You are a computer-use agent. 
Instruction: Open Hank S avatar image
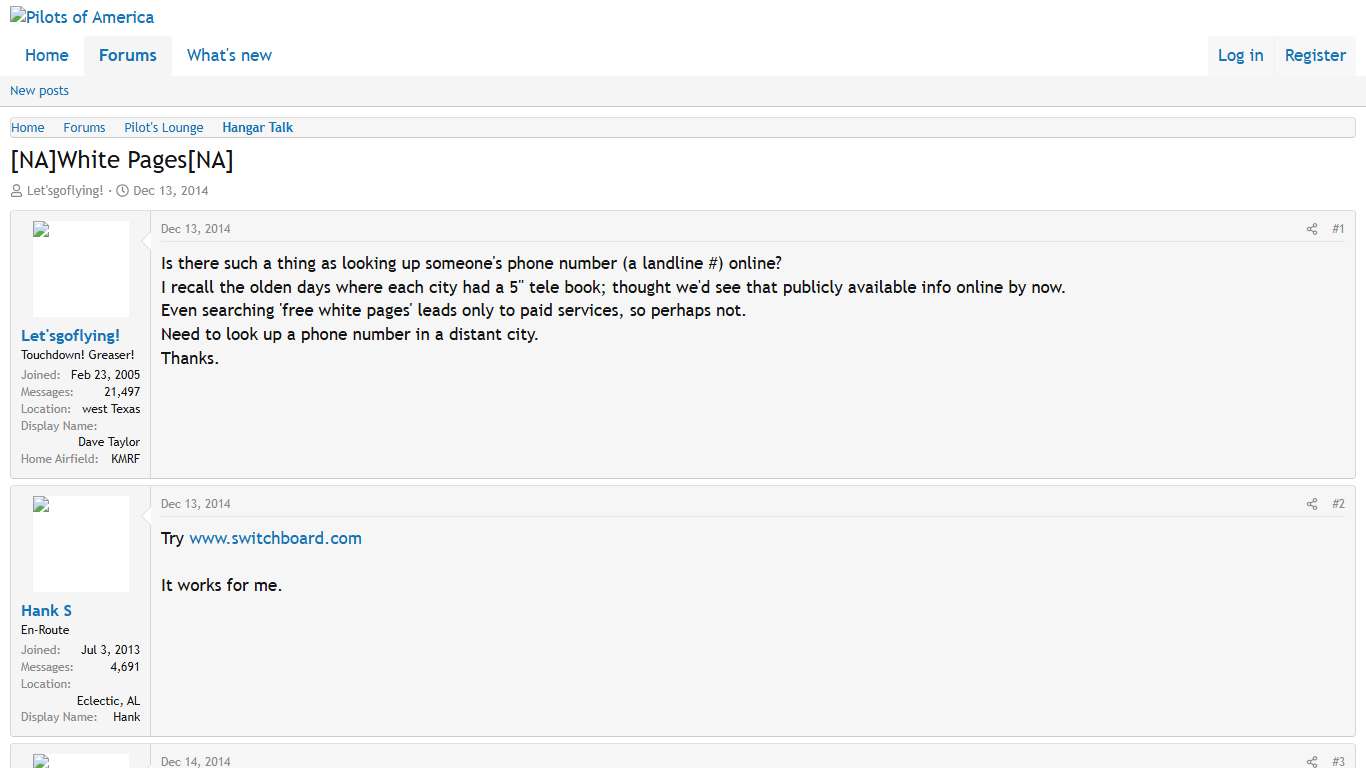[x=81, y=544]
